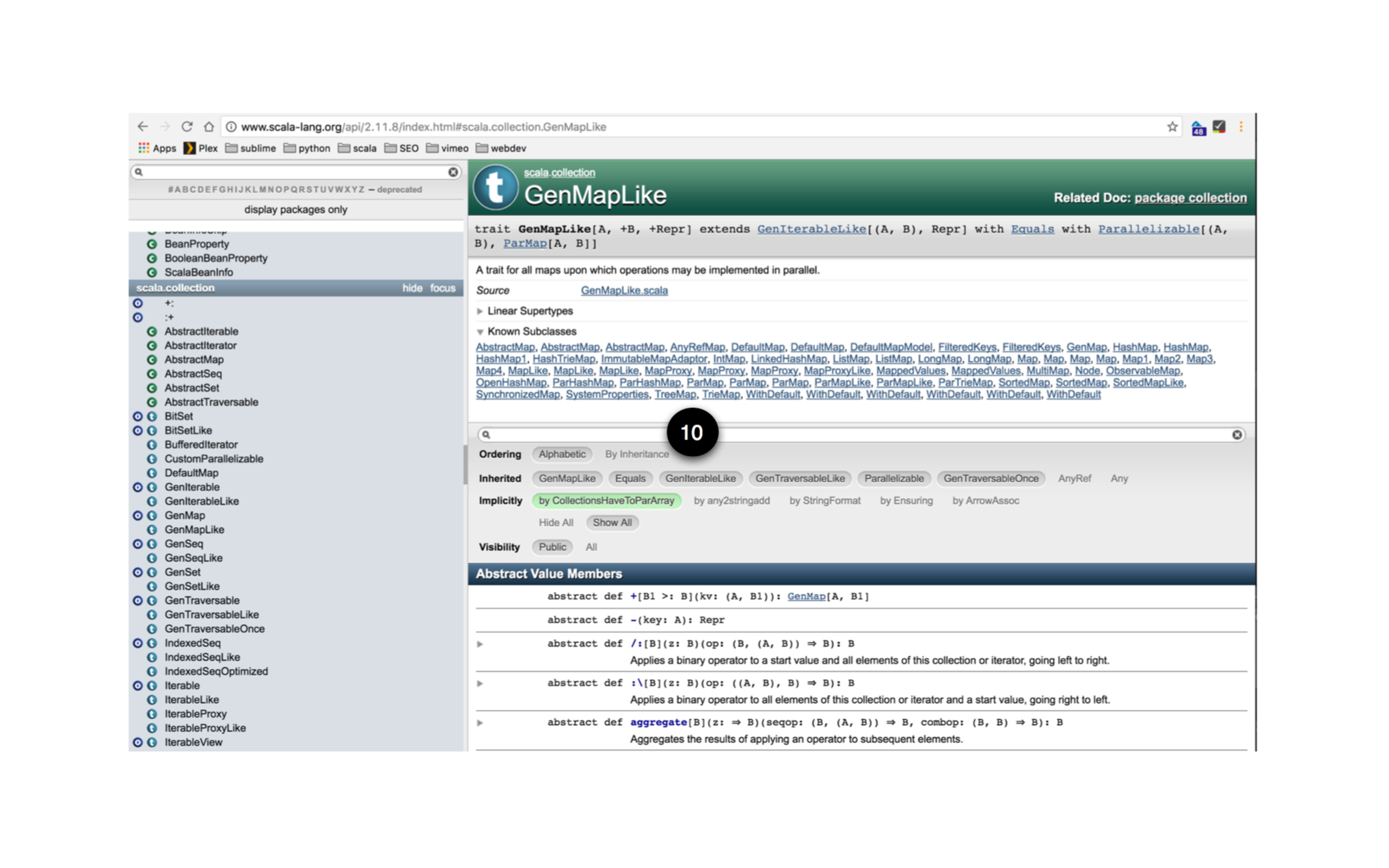1389x868 pixels.
Task: Click the class icon next to AbstractIterable
Action: point(152,331)
